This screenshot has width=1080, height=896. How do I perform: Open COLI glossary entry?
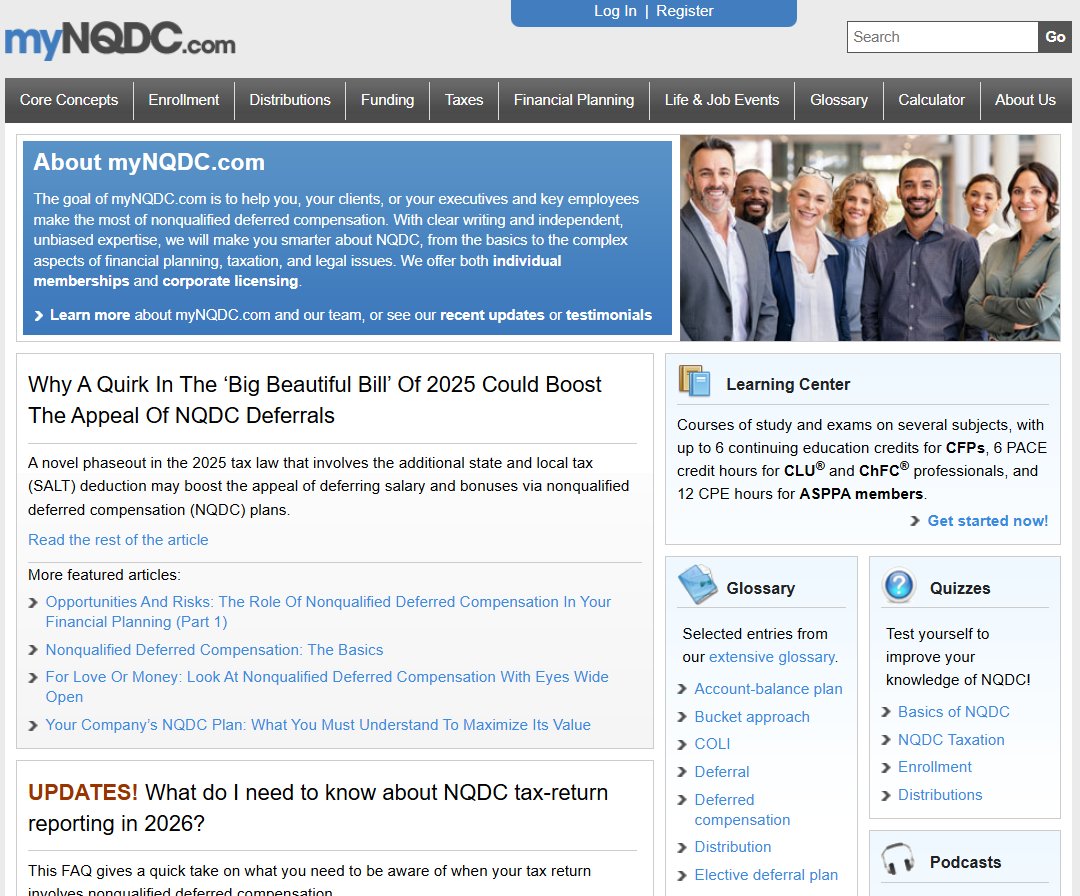[x=712, y=744]
